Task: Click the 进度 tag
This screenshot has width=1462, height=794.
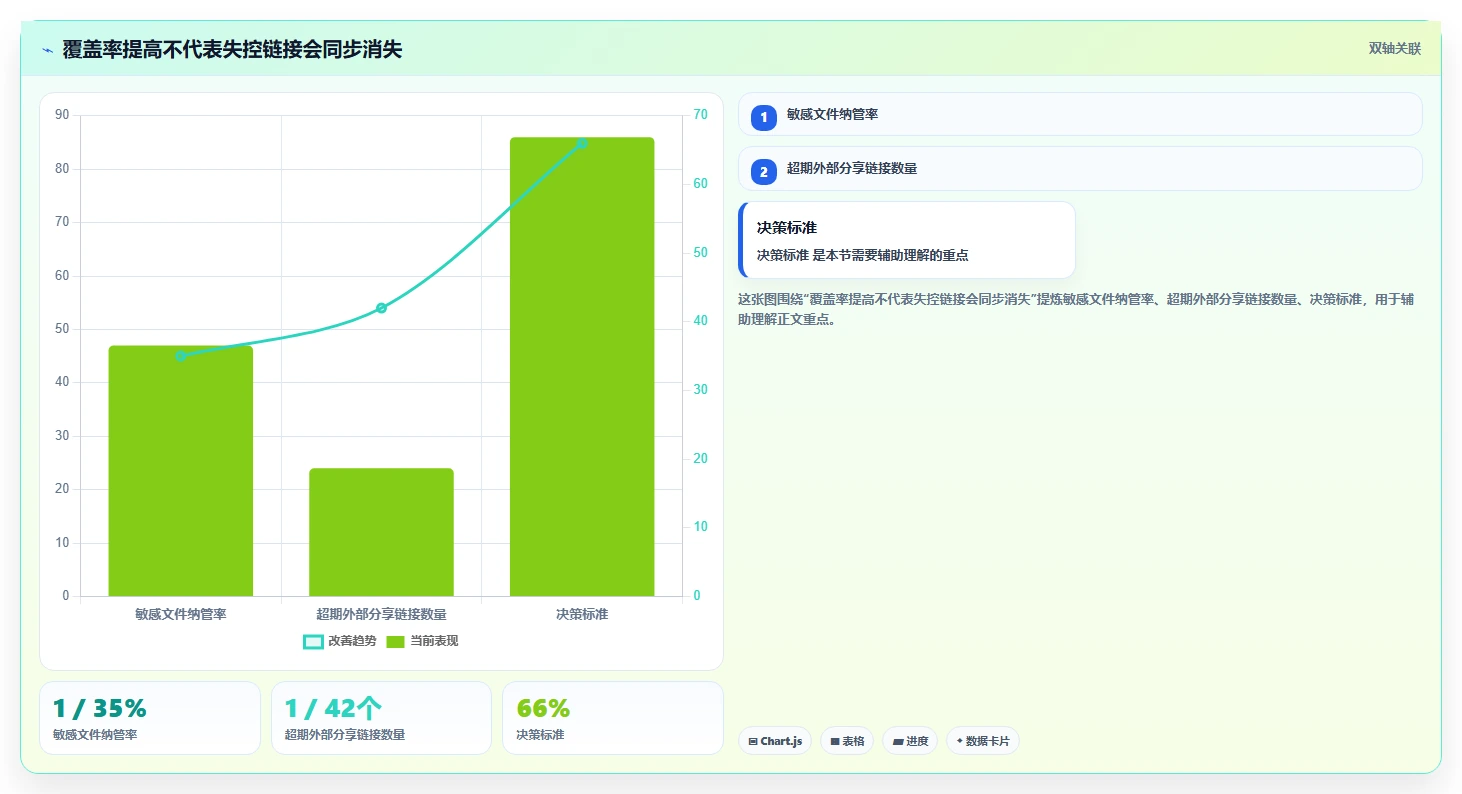Action: click(910, 741)
